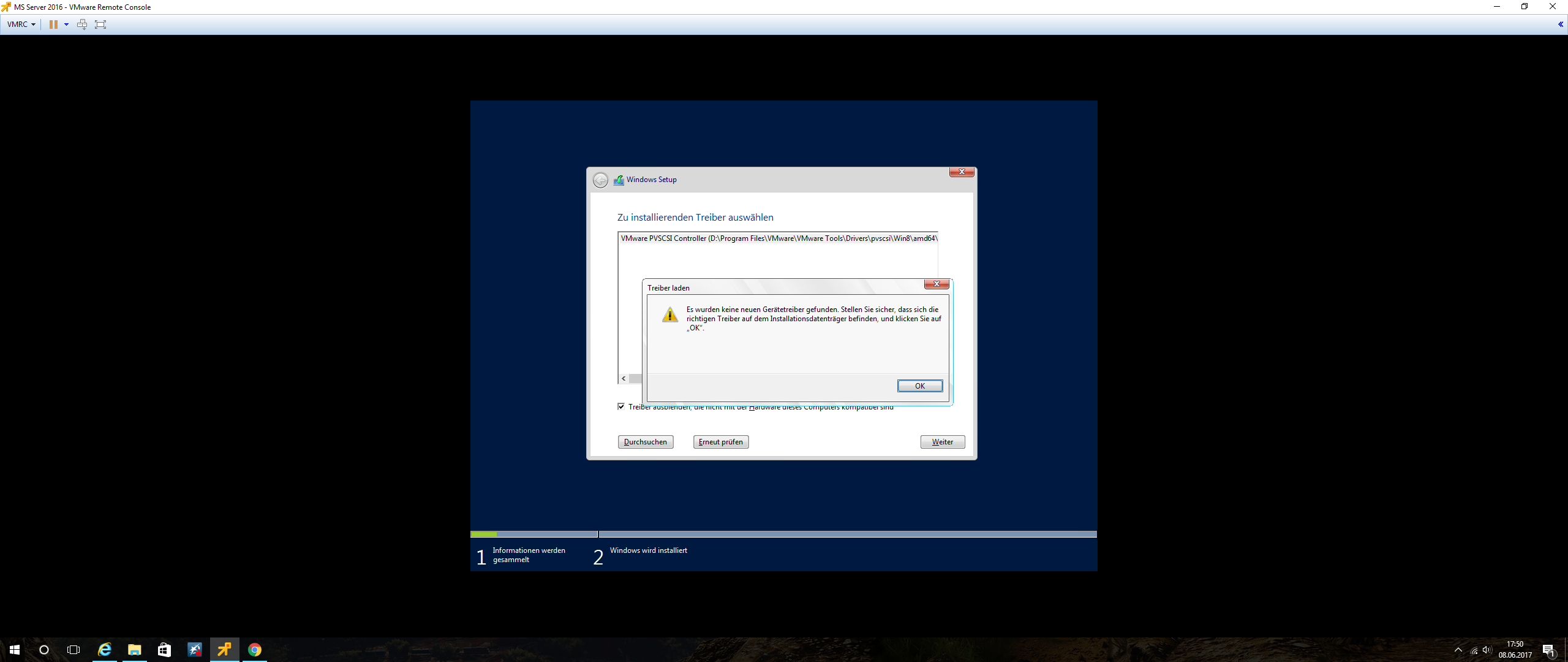Click the Windows Setup back arrow
Image resolution: width=1568 pixels, height=662 pixels.
[x=600, y=180]
